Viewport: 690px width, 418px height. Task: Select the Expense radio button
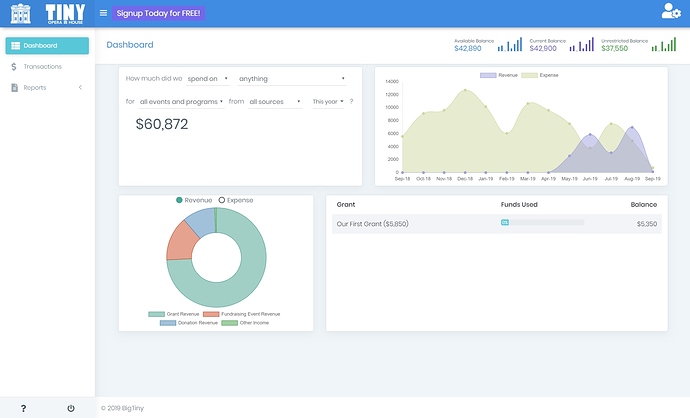(222, 200)
